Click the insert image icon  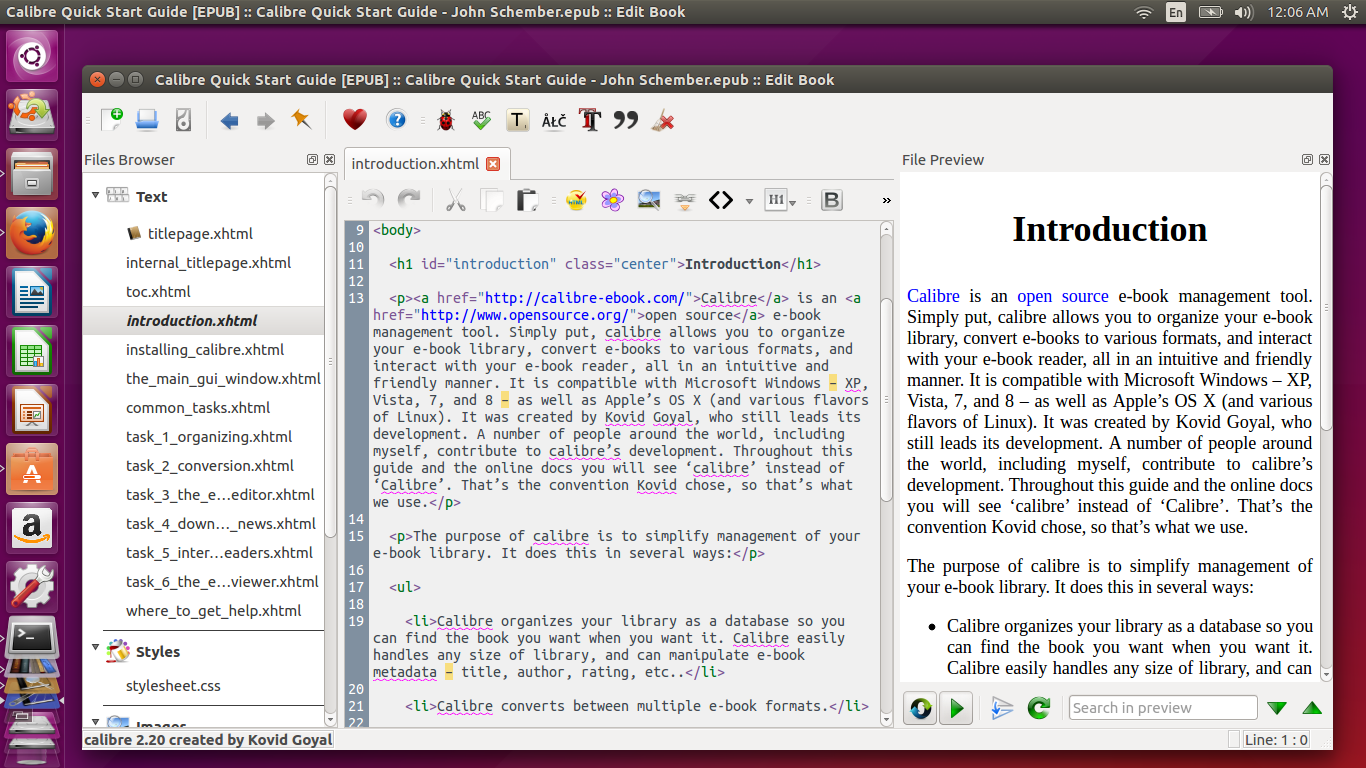(x=648, y=200)
